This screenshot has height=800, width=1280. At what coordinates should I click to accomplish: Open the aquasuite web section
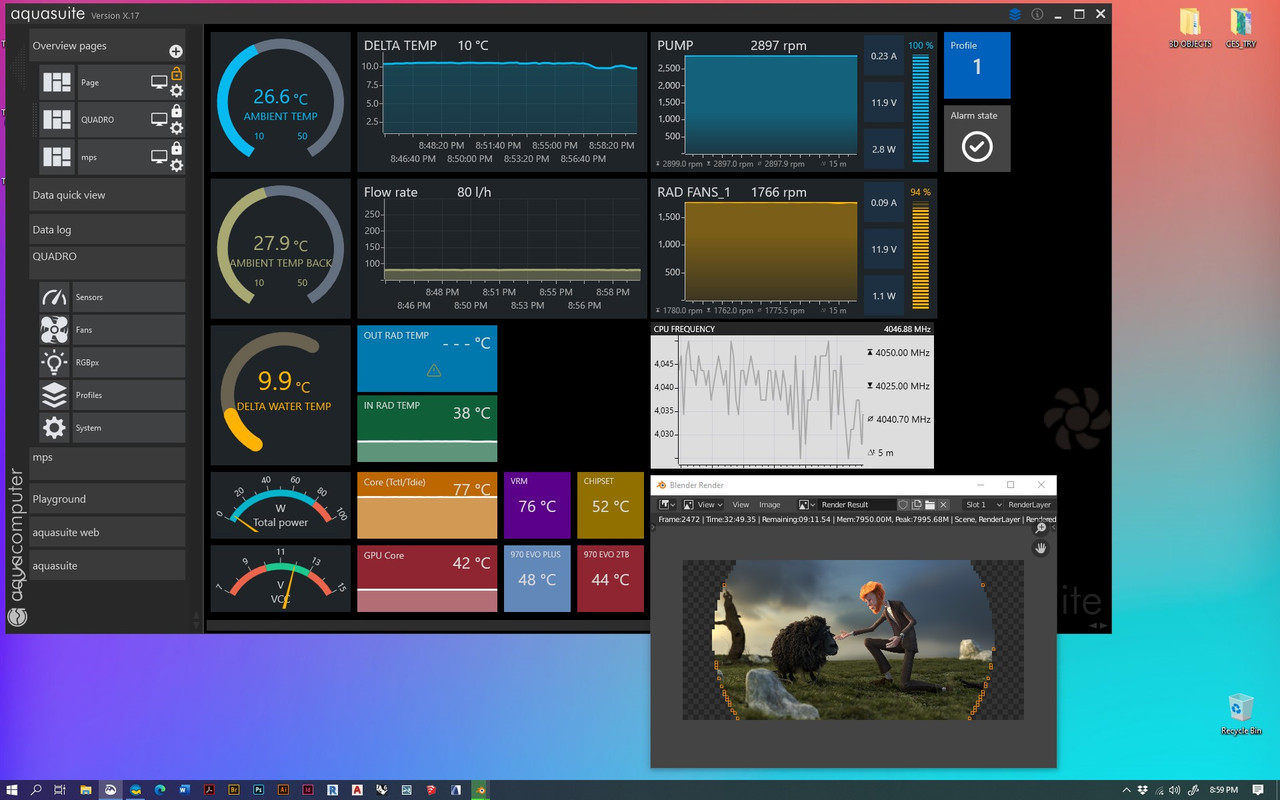pos(107,532)
